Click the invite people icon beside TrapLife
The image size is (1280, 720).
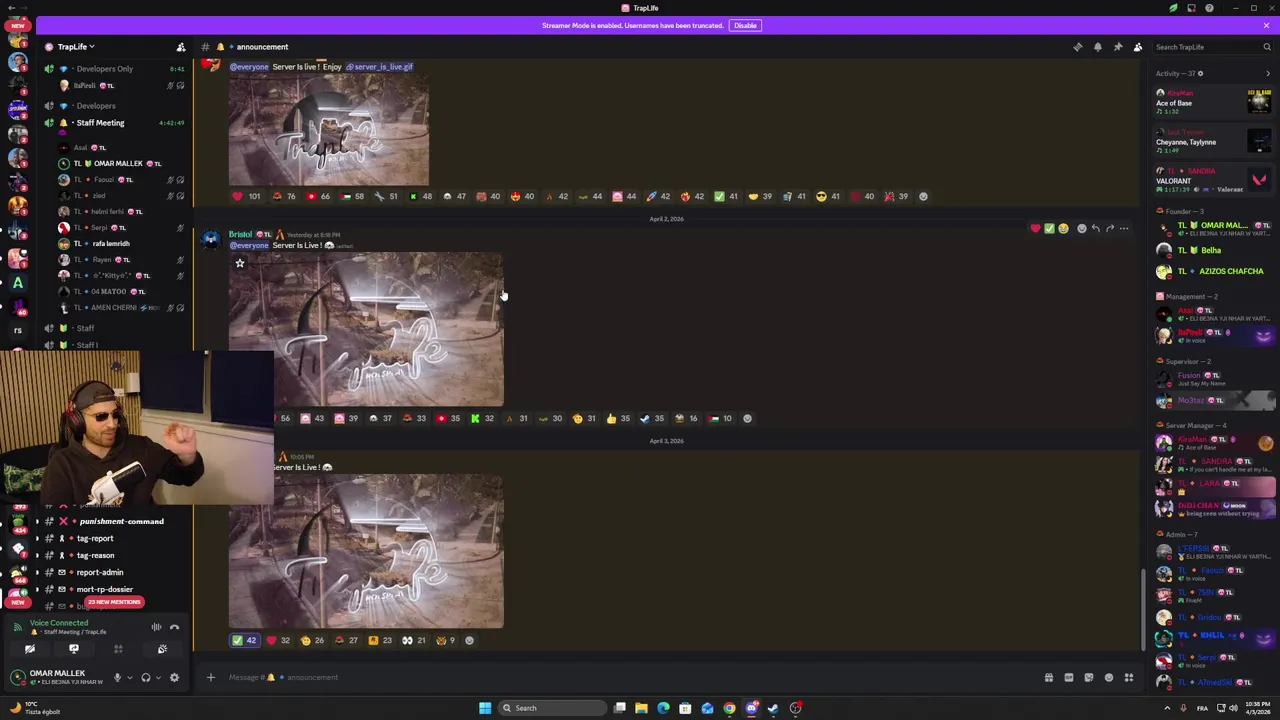[x=181, y=47]
